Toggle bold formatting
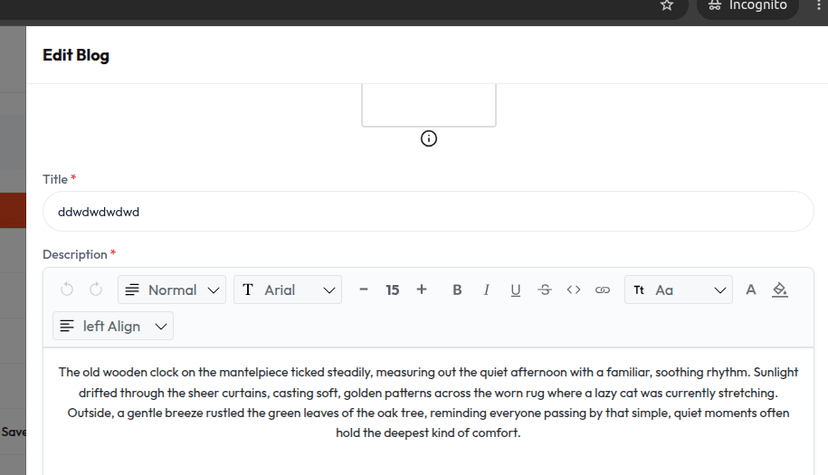Image resolution: width=828 pixels, height=475 pixels. [x=457, y=290]
